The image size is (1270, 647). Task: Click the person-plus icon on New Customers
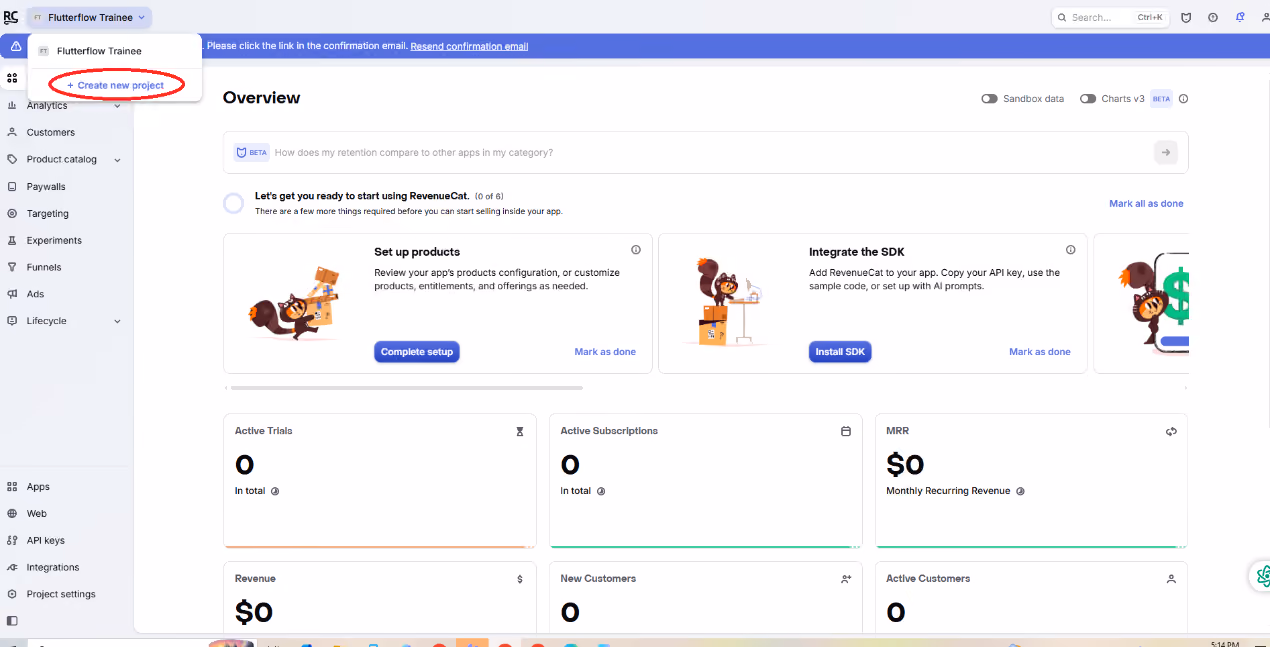(x=846, y=579)
